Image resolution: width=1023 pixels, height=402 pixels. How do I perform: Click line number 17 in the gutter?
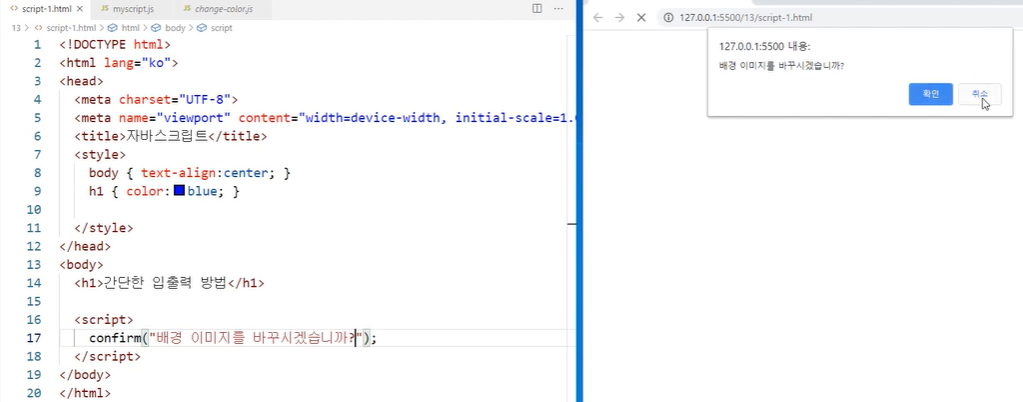click(x=34, y=338)
